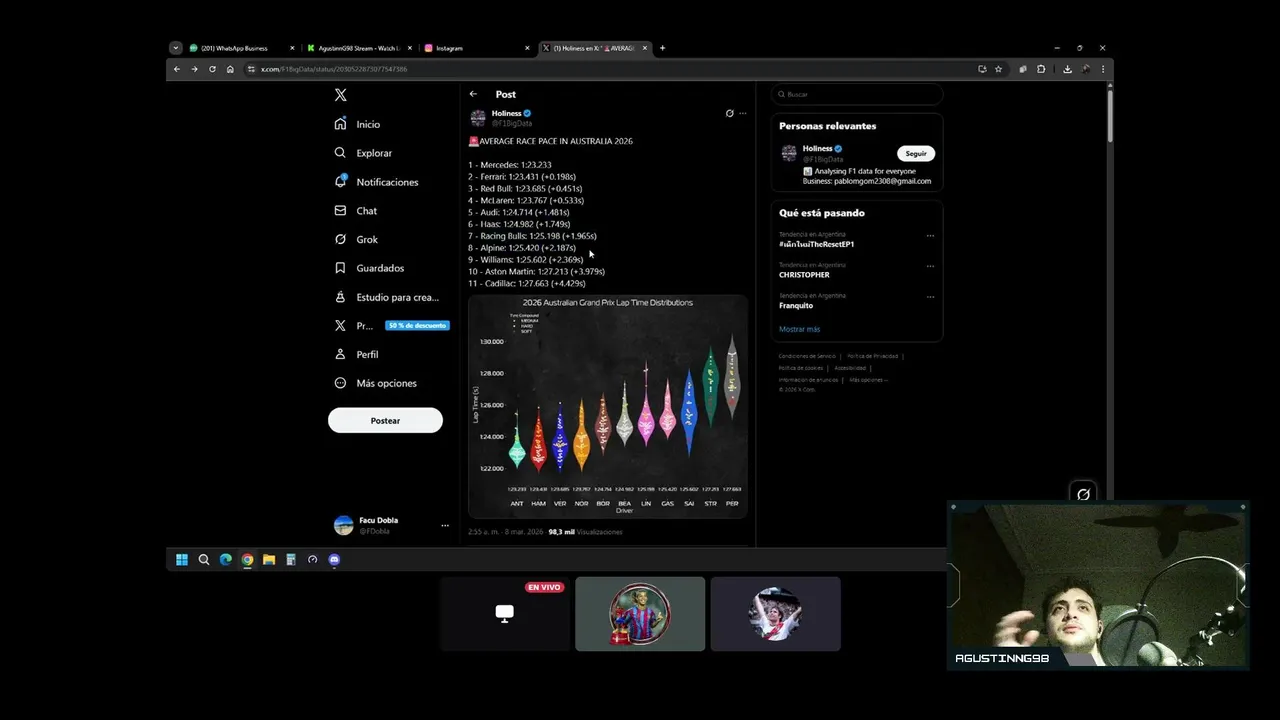The image size is (1280, 720).
Task: Open File Explorer from the taskbar
Action: [x=269, y=560]
